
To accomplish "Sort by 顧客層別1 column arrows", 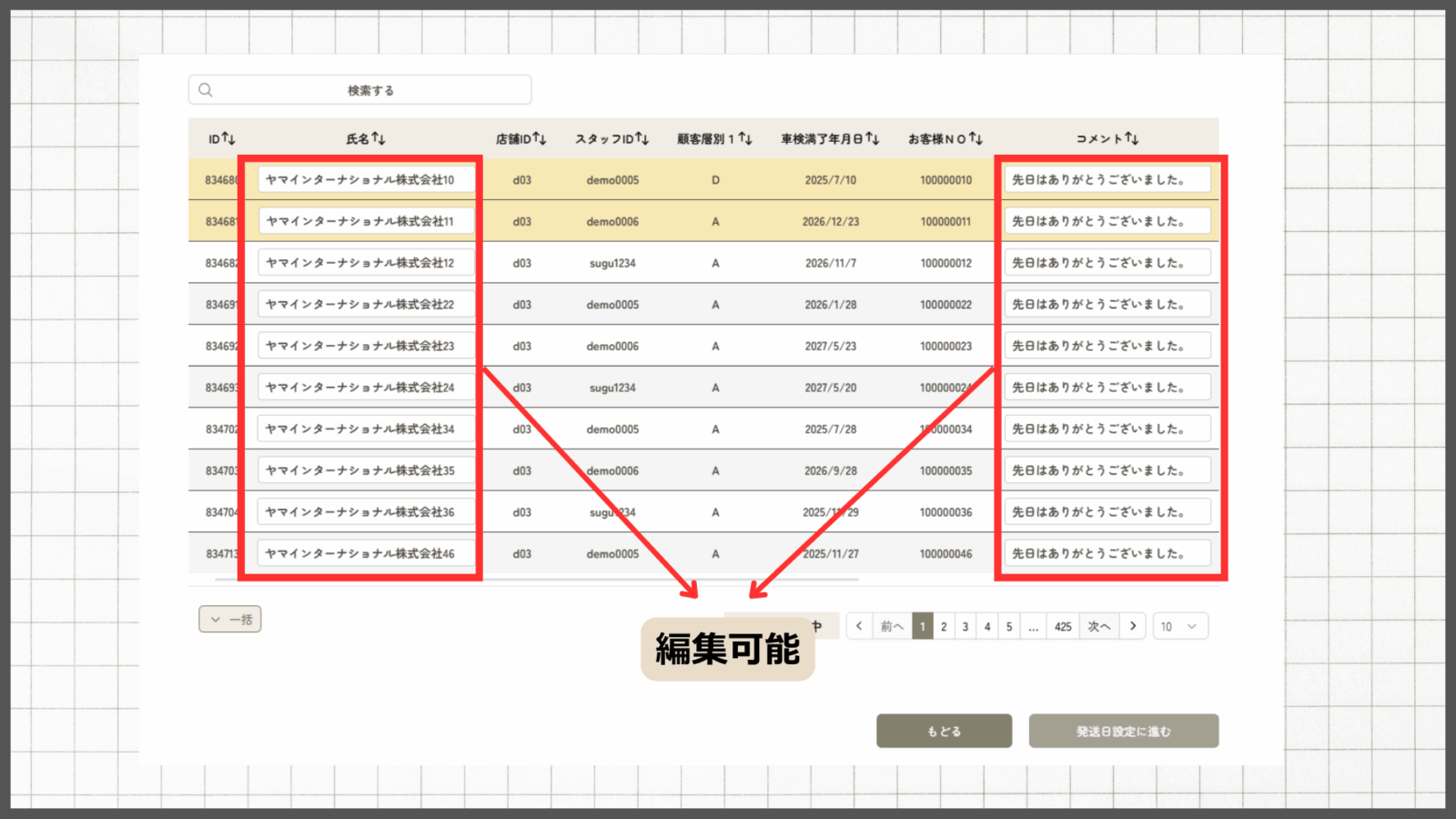I will [745, 138].
